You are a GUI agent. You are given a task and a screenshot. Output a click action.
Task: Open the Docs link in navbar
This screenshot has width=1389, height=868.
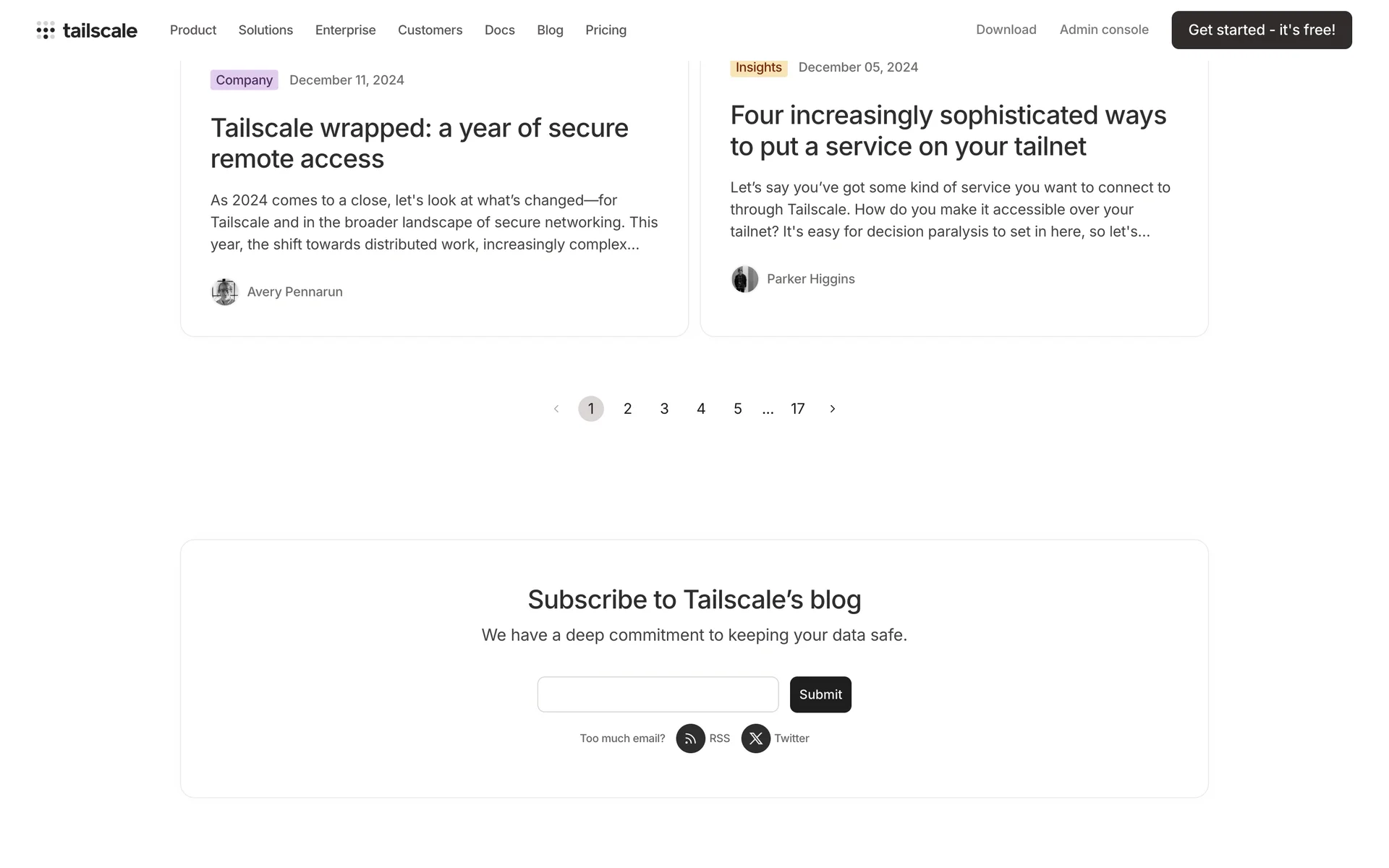tap(499, 30)
